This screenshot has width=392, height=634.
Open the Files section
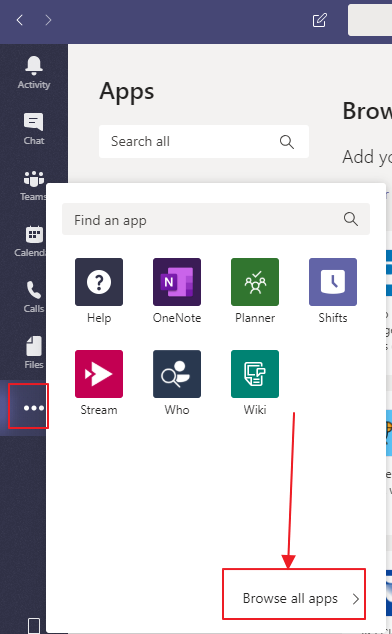tap(34, 353)
